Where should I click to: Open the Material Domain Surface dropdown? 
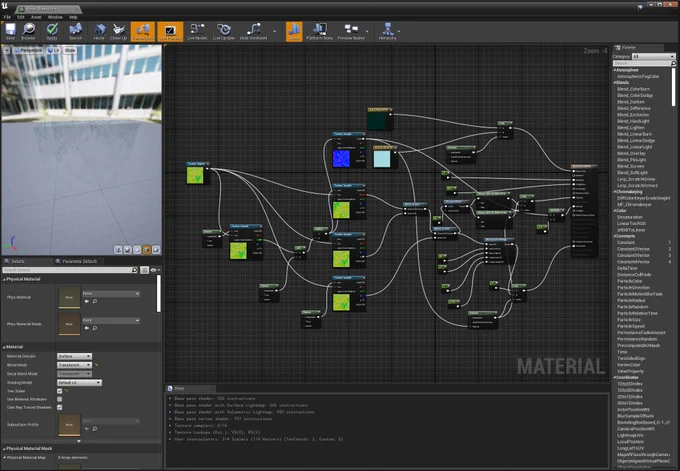click(74, 356)
